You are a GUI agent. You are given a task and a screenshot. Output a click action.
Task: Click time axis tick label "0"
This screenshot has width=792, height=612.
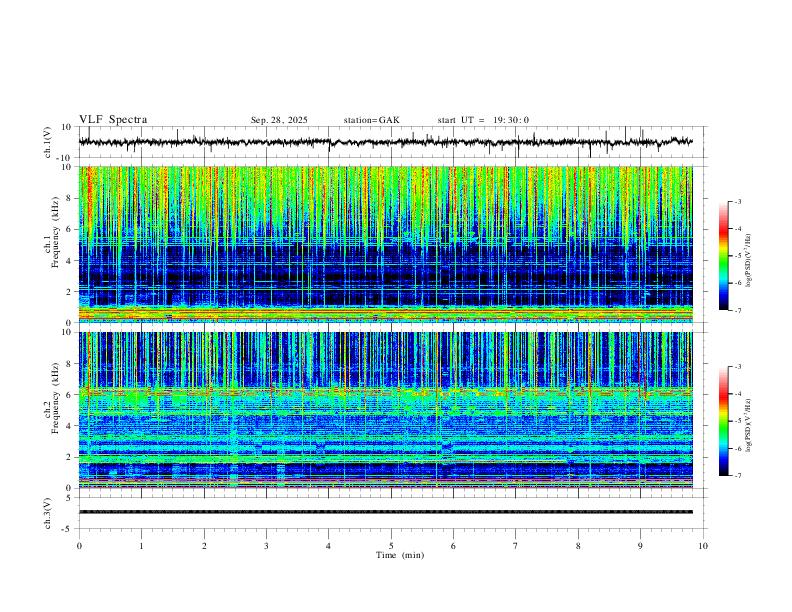coord(79,546)
